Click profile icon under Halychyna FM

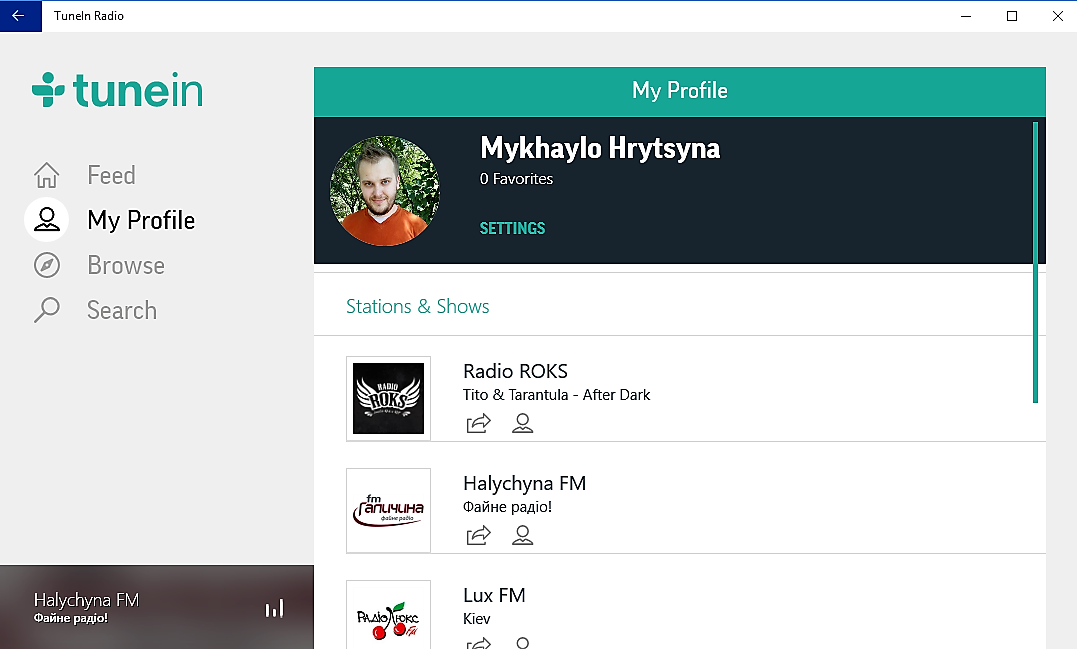click(522, 535)
